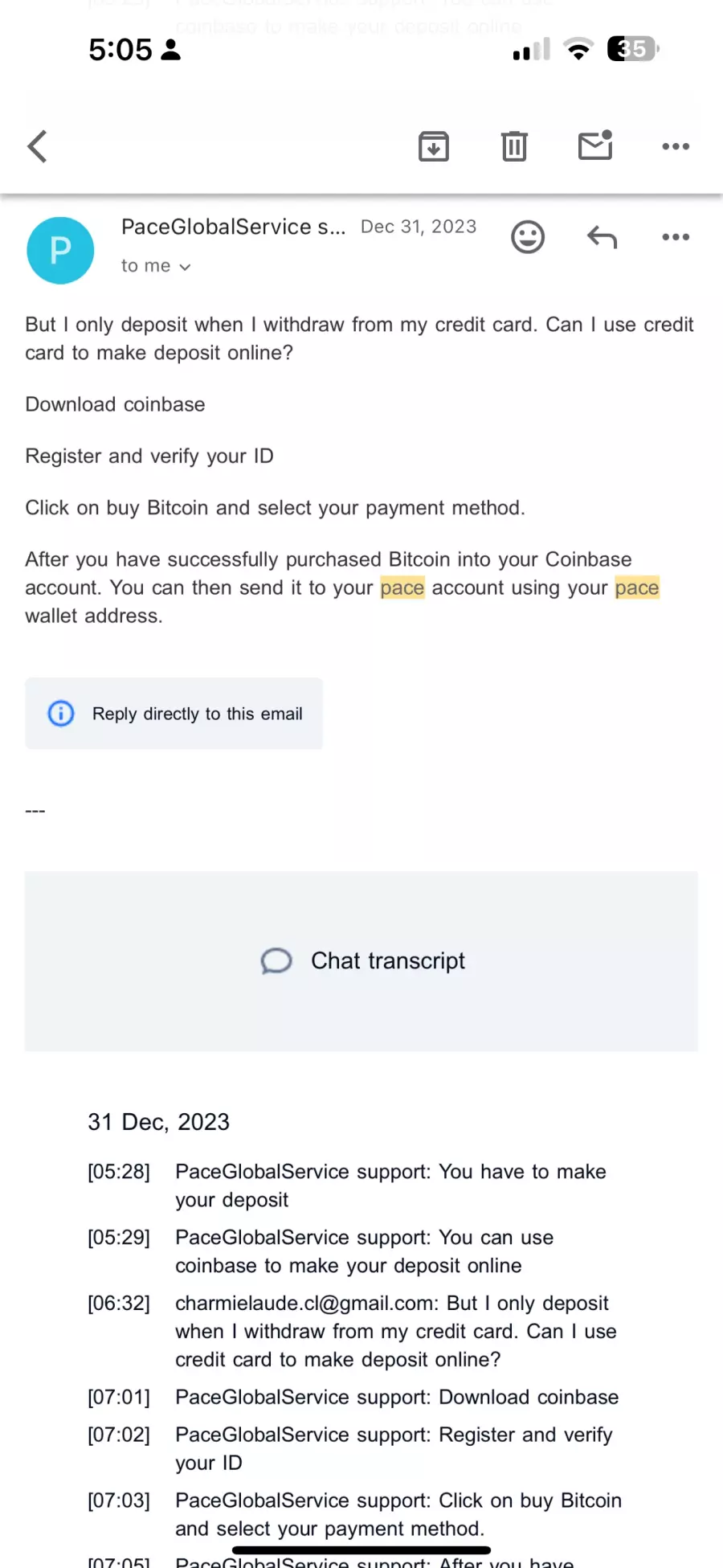Image resolution: width=723 pixels, height=1568 pixels.
Task: Reply using the curved arrow icon
Action: click(602, 237)
